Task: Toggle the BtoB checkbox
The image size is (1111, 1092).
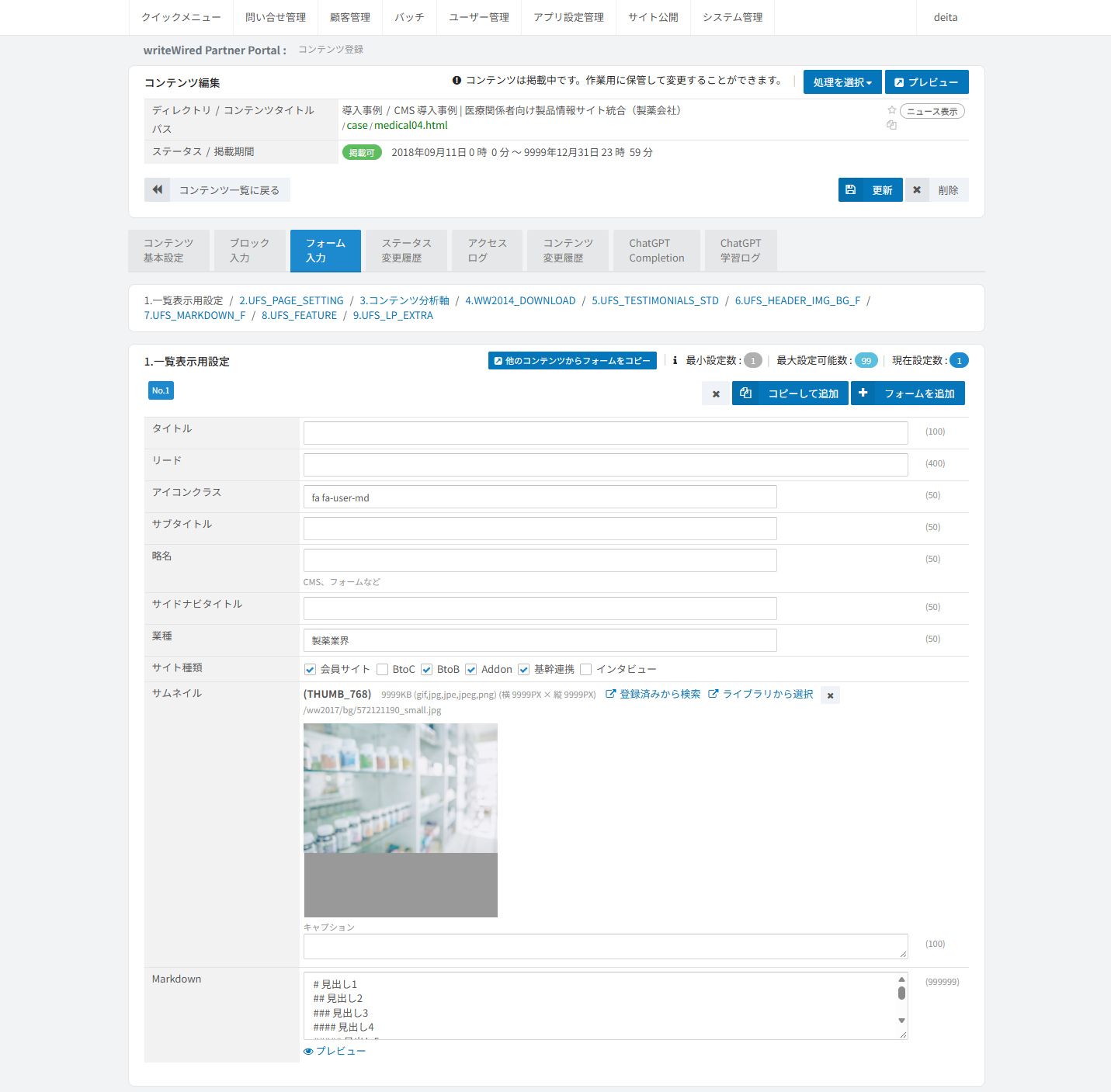Action: (426, 669)
